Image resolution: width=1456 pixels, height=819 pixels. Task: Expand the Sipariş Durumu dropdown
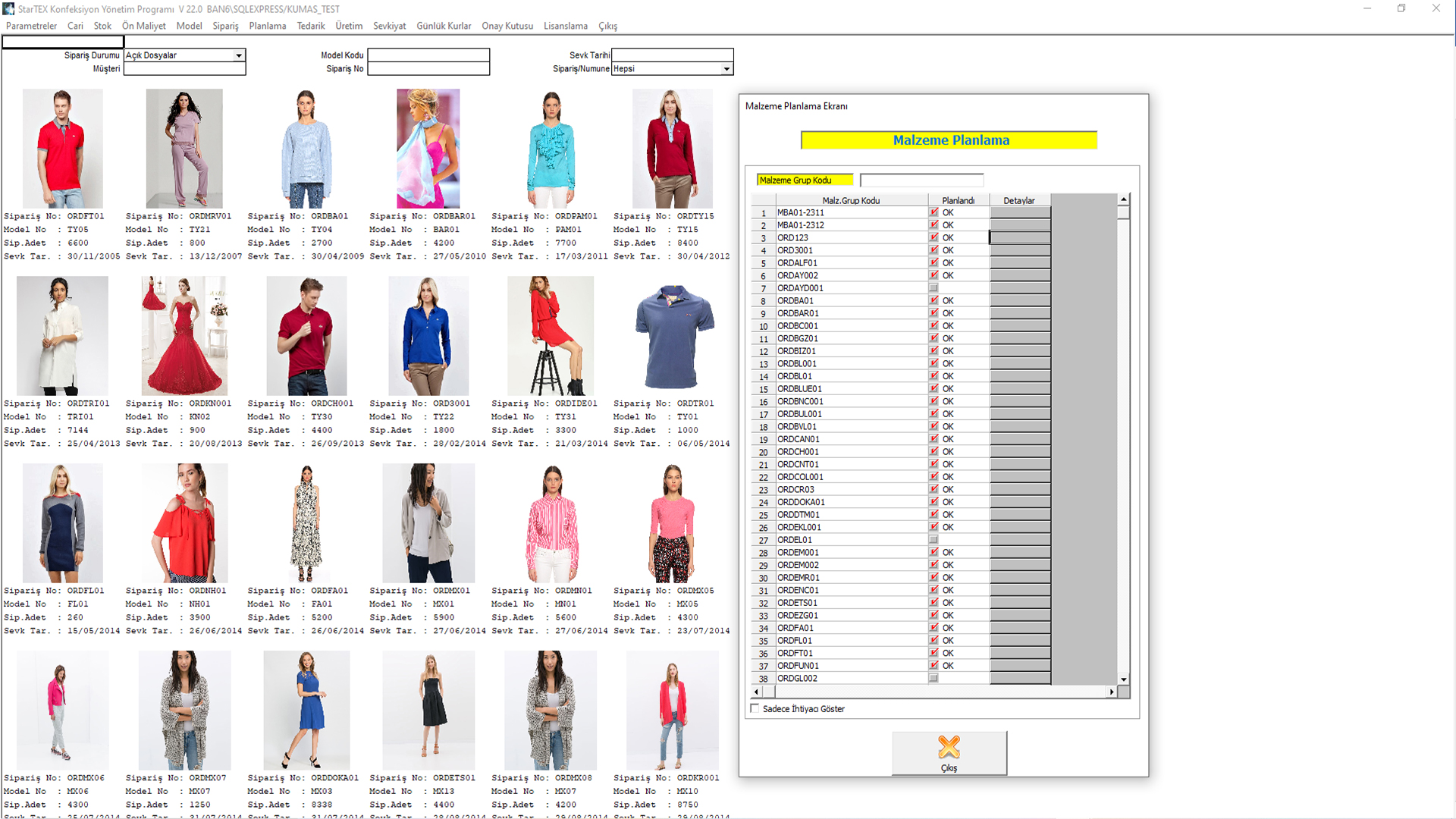(x=239, y=55)
